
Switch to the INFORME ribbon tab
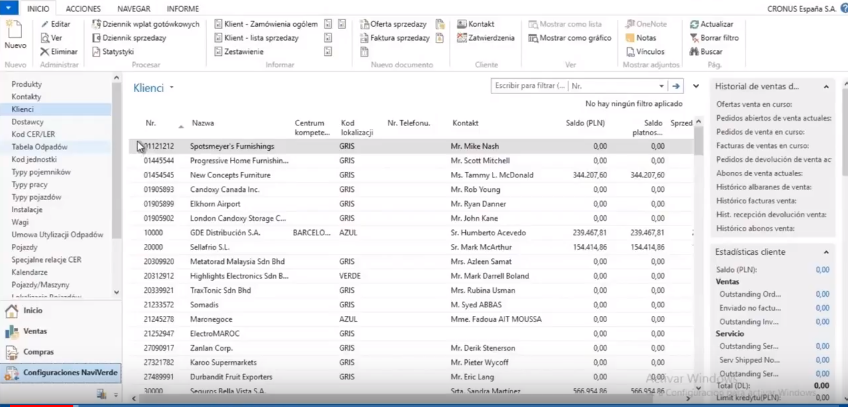coord(183,9)
